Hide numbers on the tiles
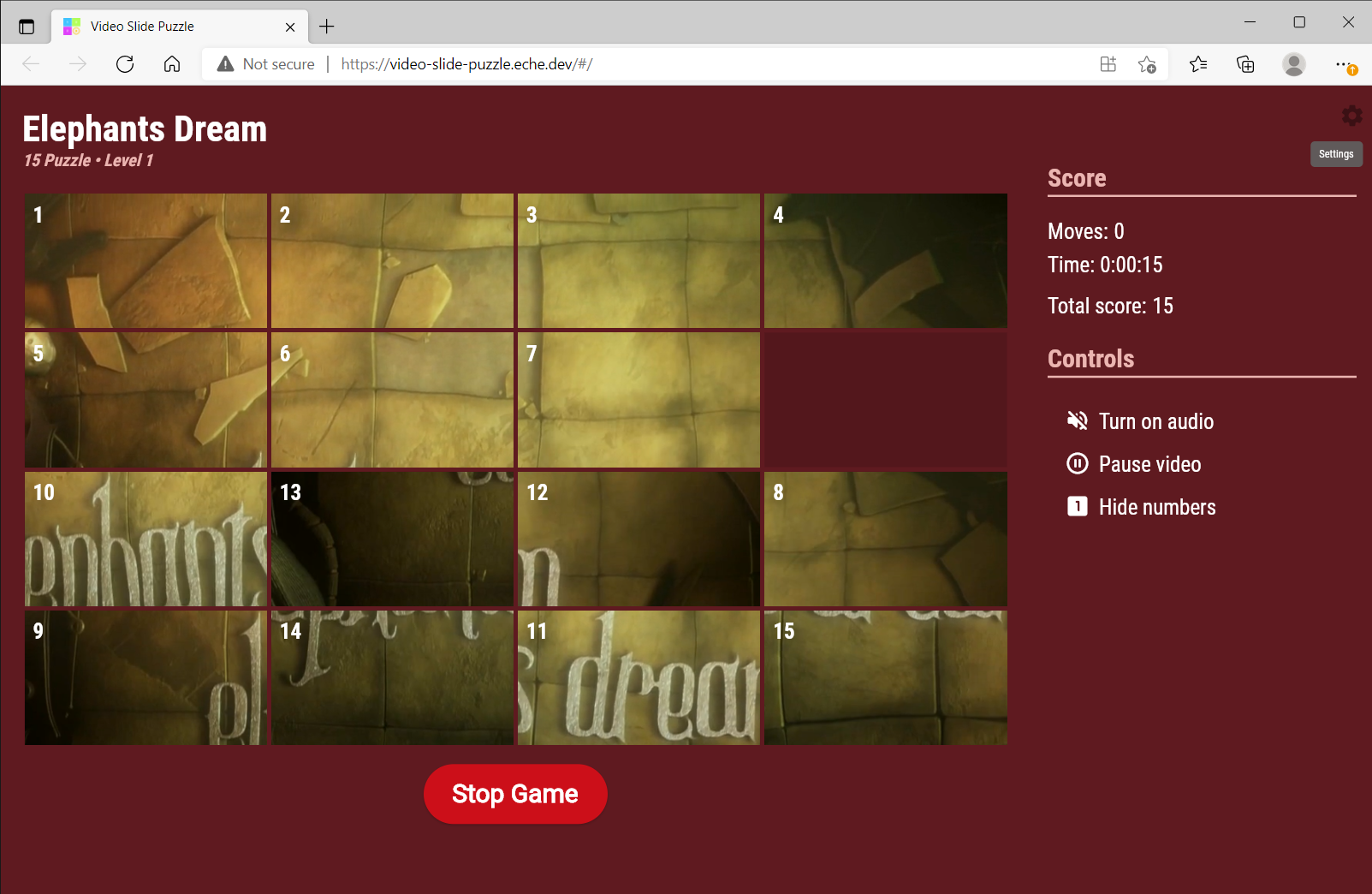This screenshot has width=1372, height=894. point(1141,506)
